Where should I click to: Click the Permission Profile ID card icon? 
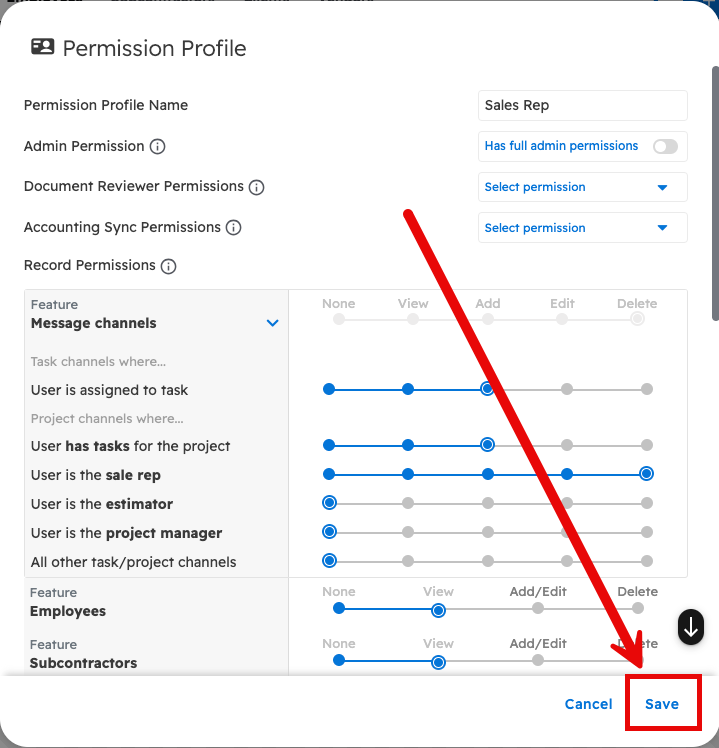(42, 47)
